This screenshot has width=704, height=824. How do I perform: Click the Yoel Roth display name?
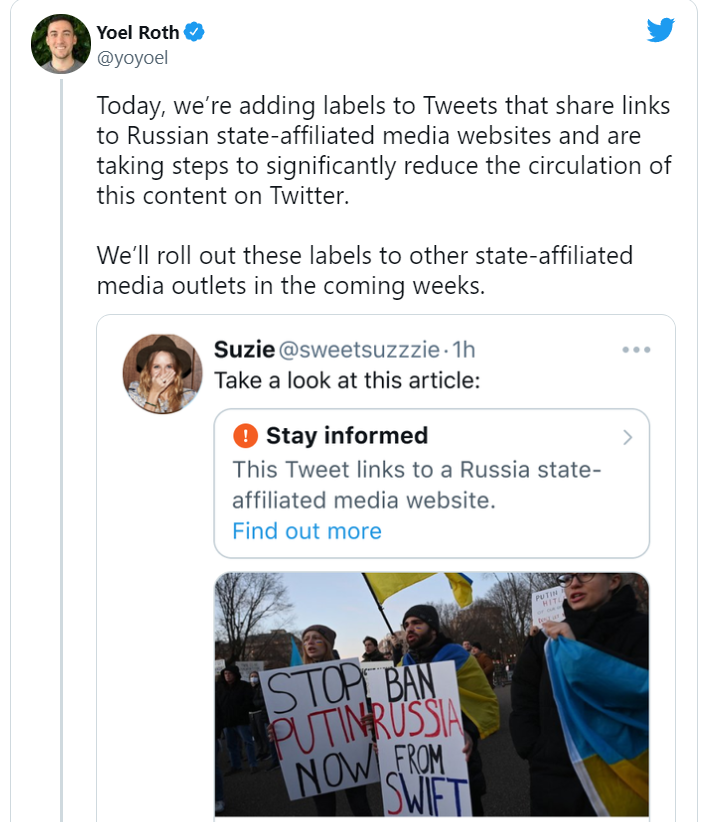136,32
